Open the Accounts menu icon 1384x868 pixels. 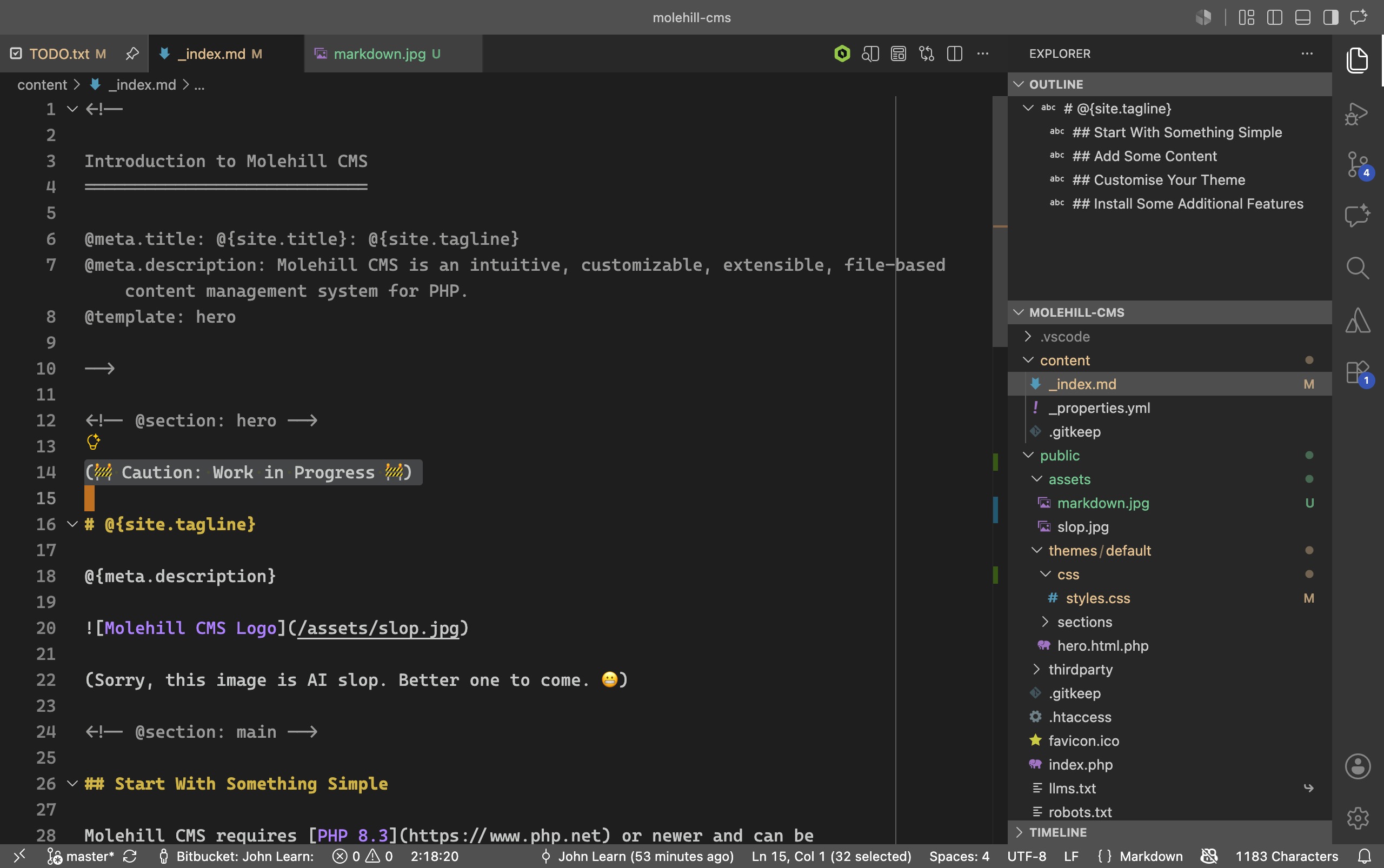[1357, 766]
